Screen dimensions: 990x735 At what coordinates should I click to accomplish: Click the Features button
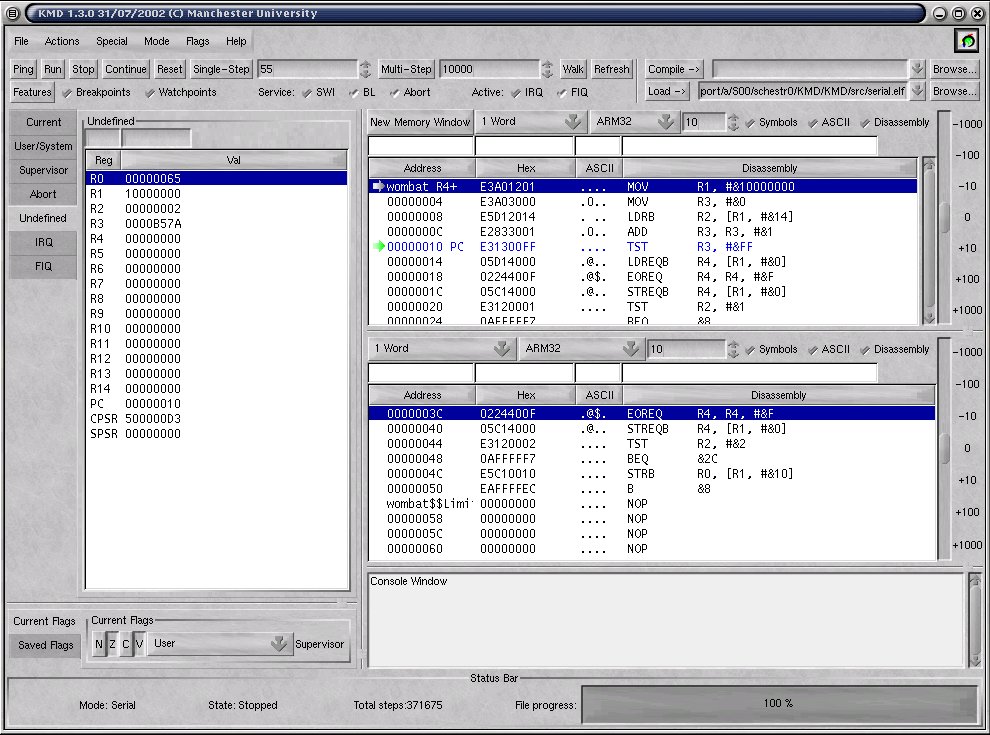pos(32,92)
